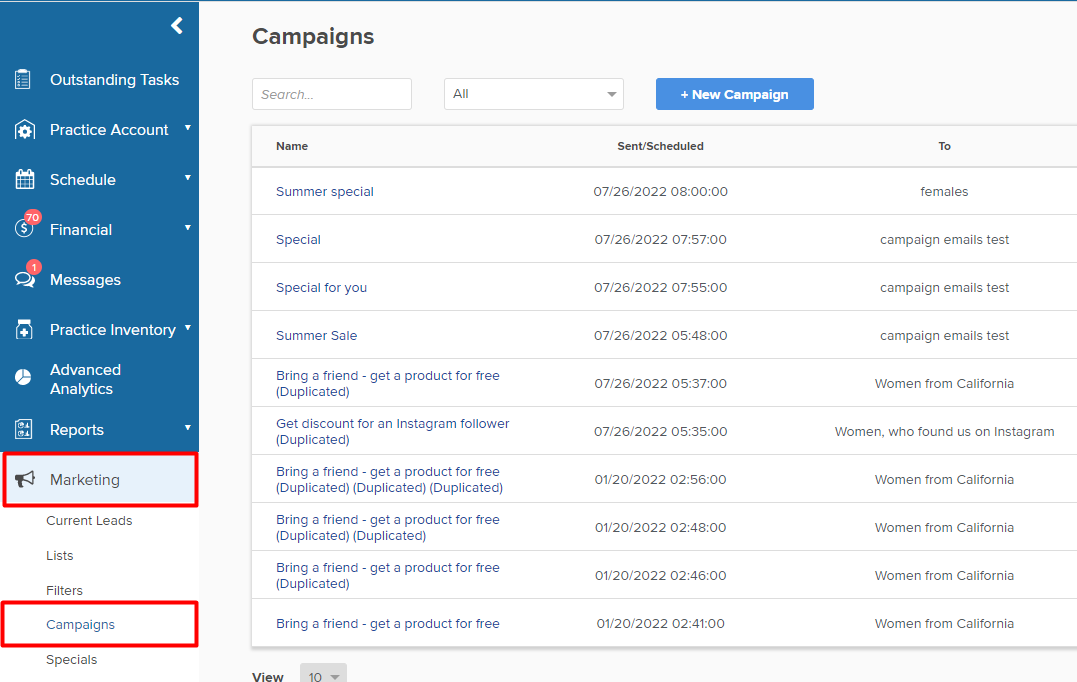Collapse the sidebar with the left chevron
Image resolution: width=1077 pixels, height=682 pixels.
click(177, 26)
